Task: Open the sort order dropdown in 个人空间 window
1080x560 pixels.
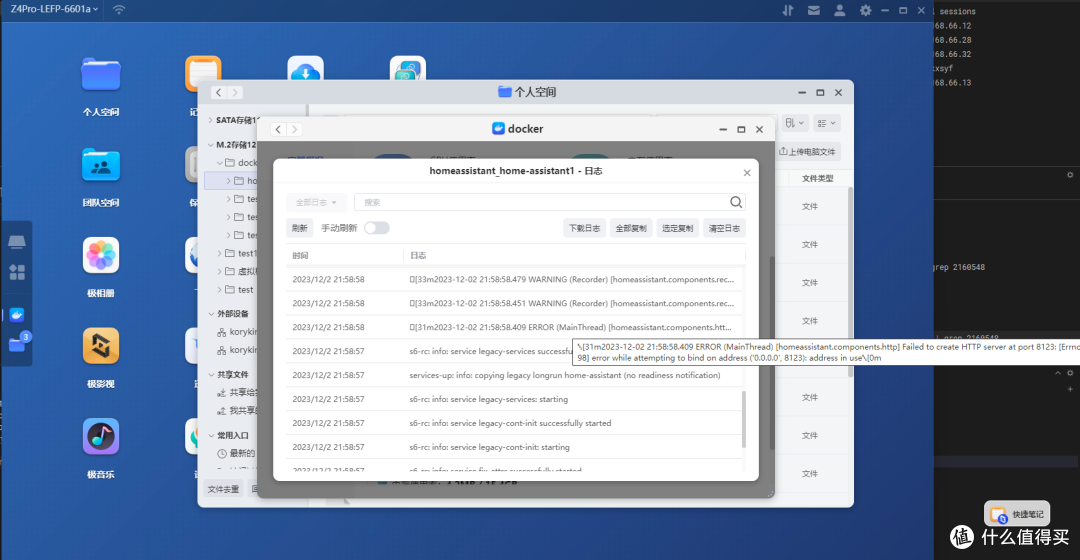Action: coord(795,123)
